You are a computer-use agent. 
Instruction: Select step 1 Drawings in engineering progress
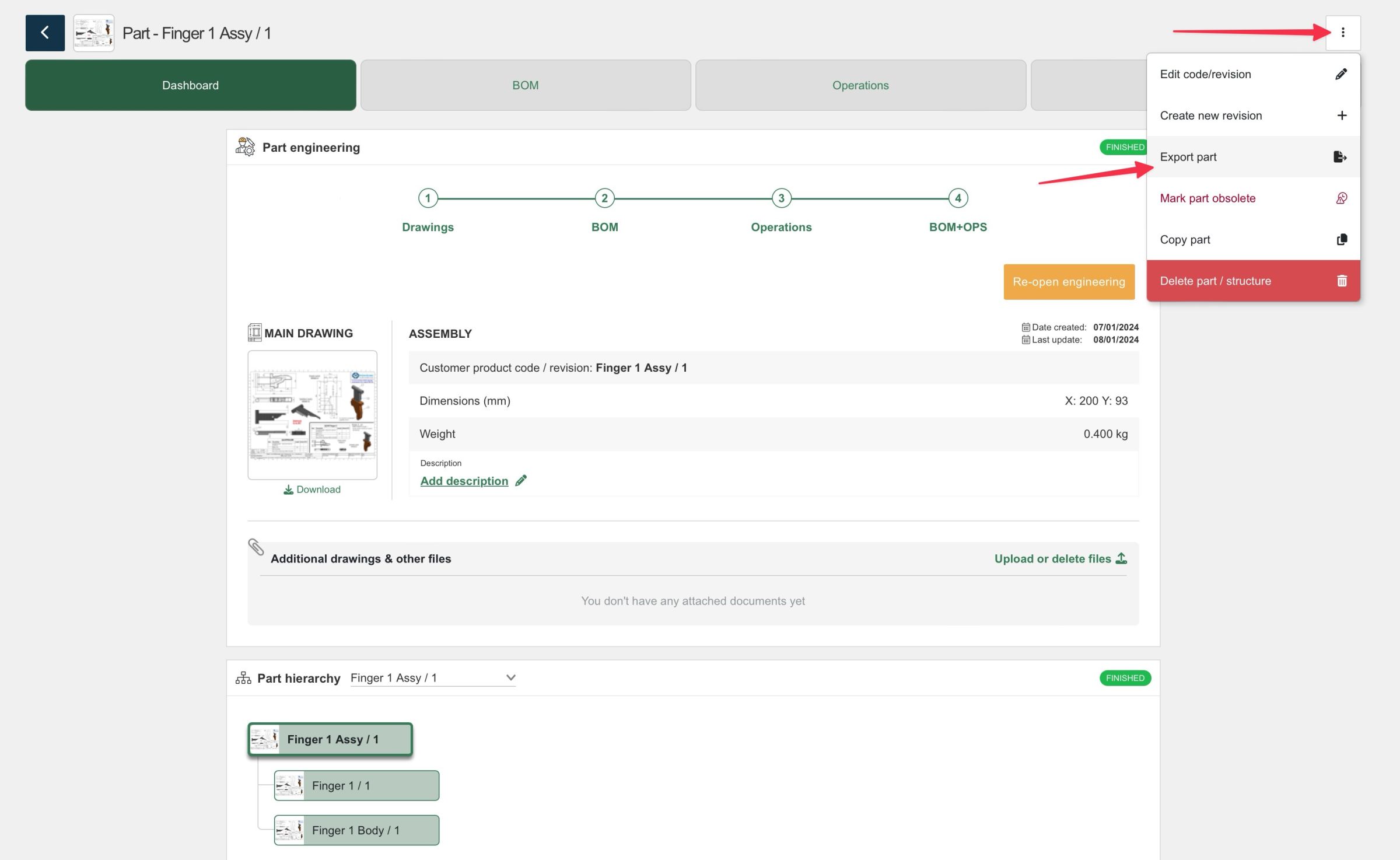click(428, 198)
